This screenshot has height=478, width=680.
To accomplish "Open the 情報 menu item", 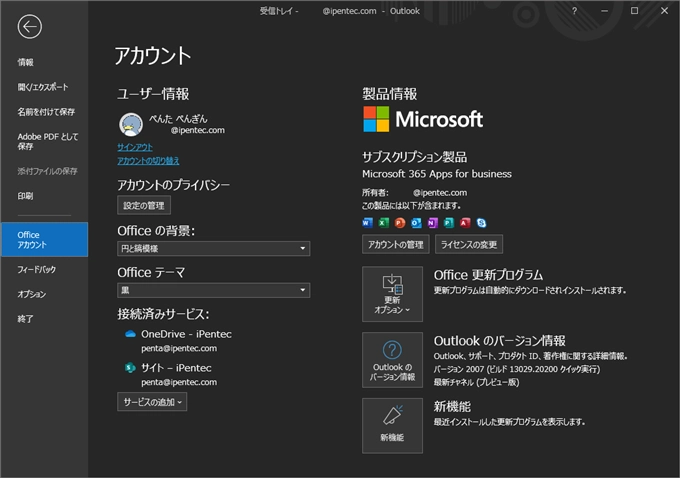I will coord(44,62).
